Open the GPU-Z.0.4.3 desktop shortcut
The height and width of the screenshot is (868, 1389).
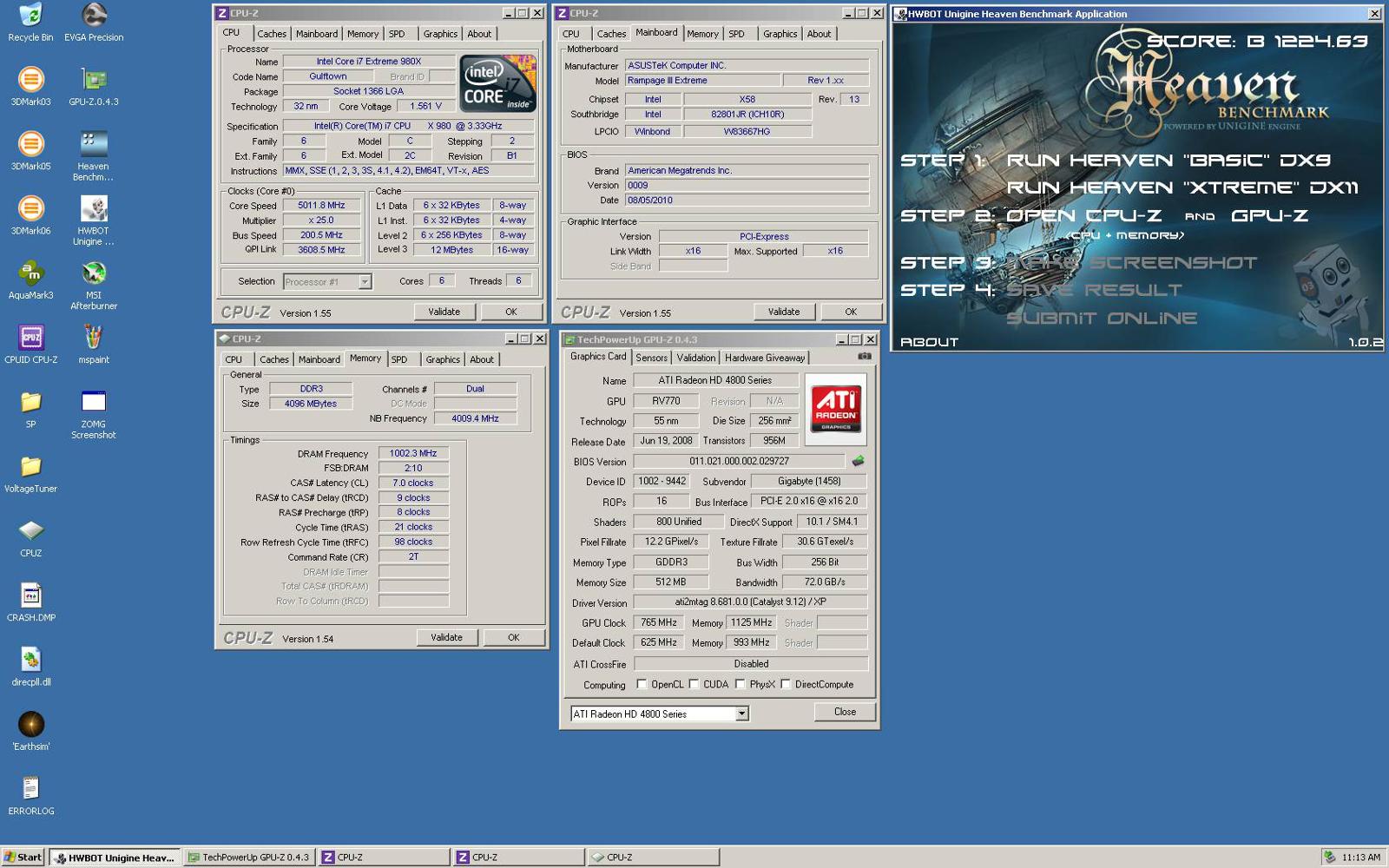(x=94, y=87)
